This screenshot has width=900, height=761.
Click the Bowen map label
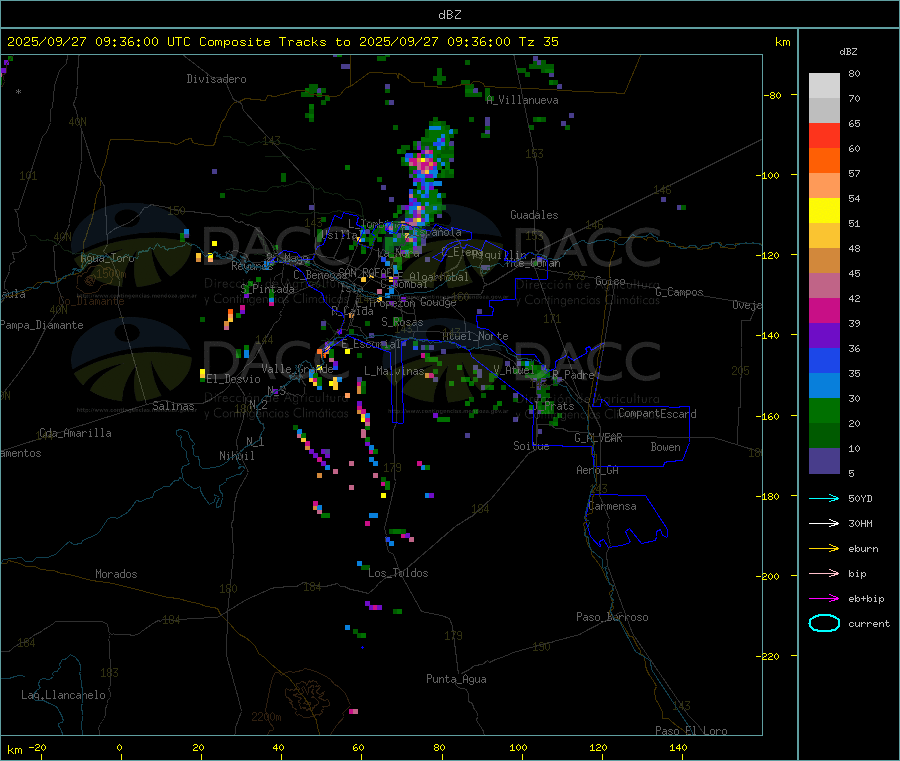click(665, 447)
